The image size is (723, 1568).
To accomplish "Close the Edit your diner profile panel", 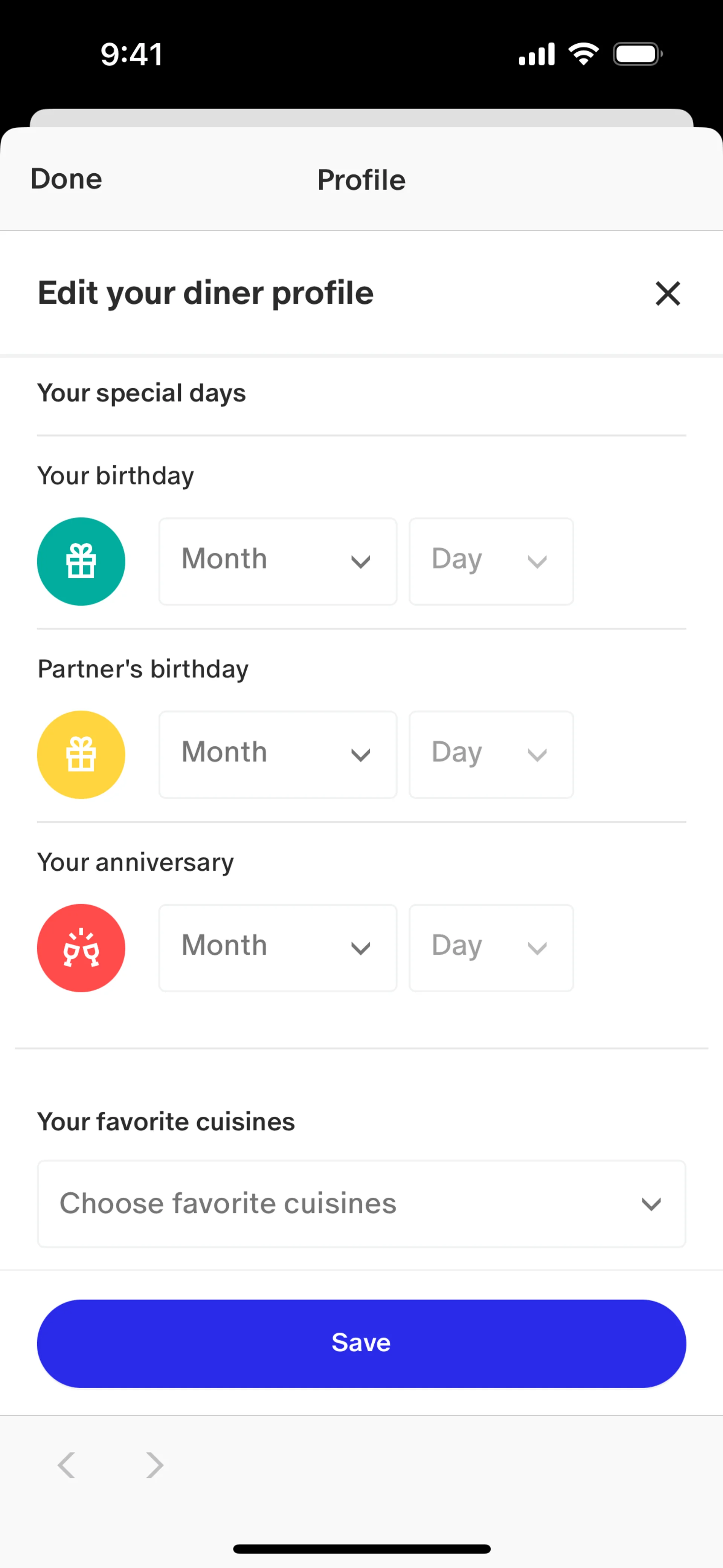I will pyautogui.click(x=668, y=293).
